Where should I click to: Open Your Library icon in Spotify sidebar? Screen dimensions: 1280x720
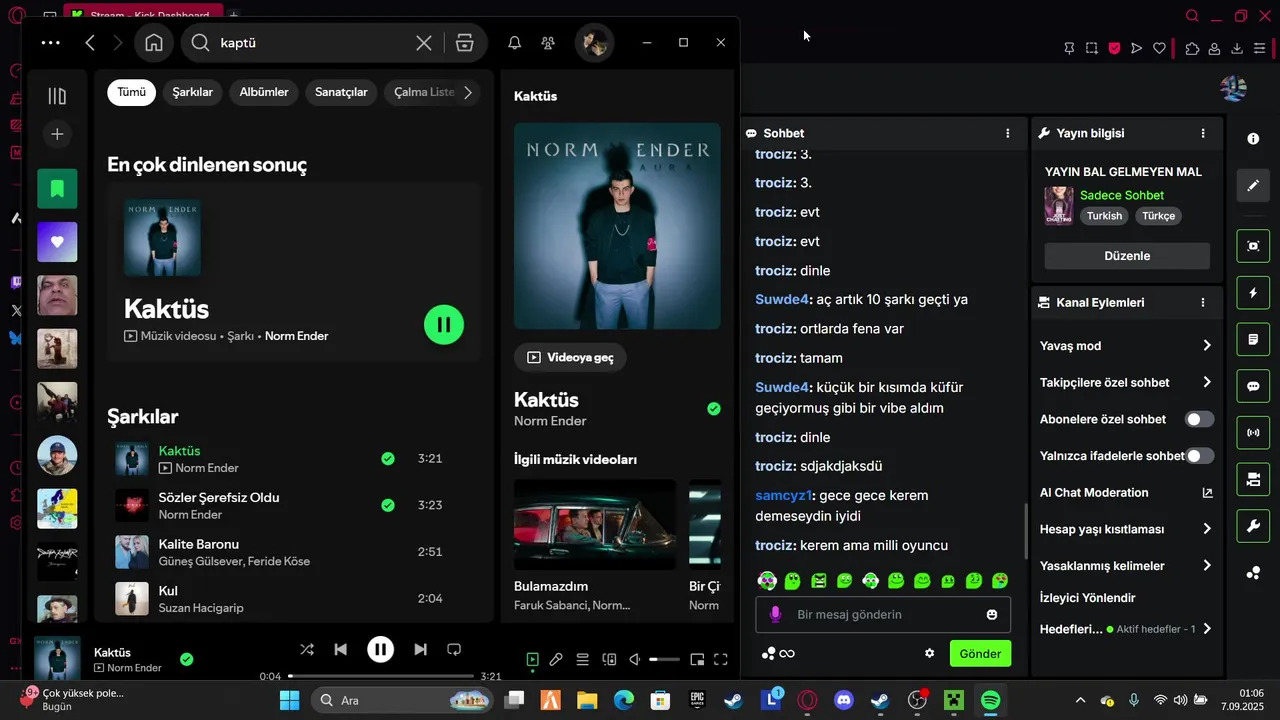(57, 96)
